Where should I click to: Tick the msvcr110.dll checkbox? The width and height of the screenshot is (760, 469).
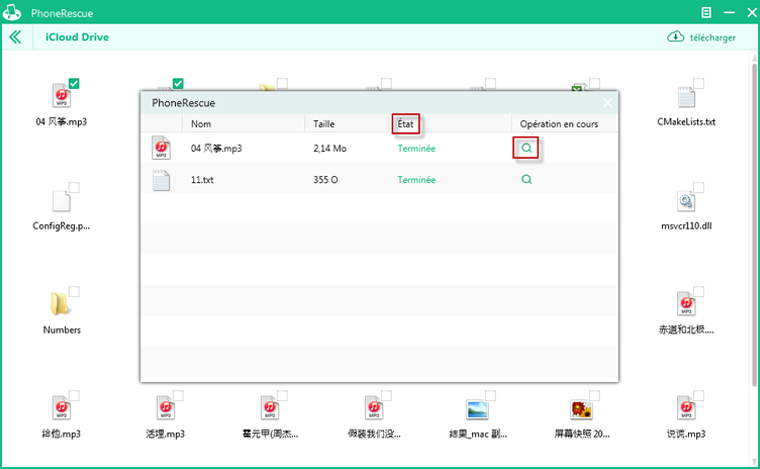click(698, 188)
